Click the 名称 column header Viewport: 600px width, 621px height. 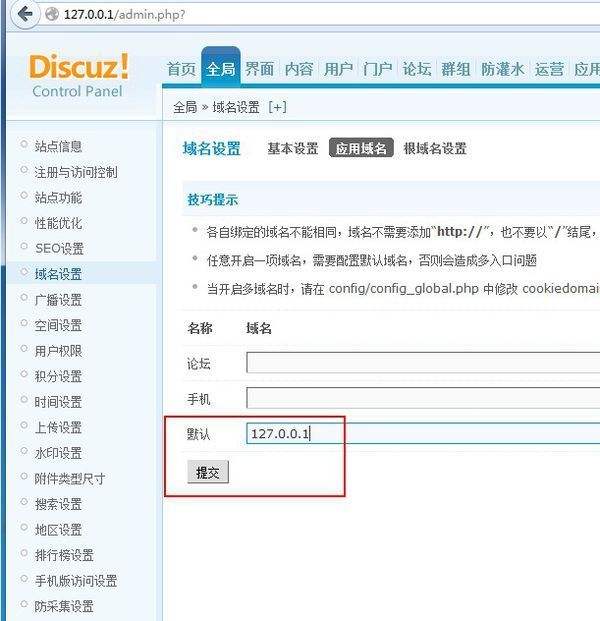click(200, 328)
